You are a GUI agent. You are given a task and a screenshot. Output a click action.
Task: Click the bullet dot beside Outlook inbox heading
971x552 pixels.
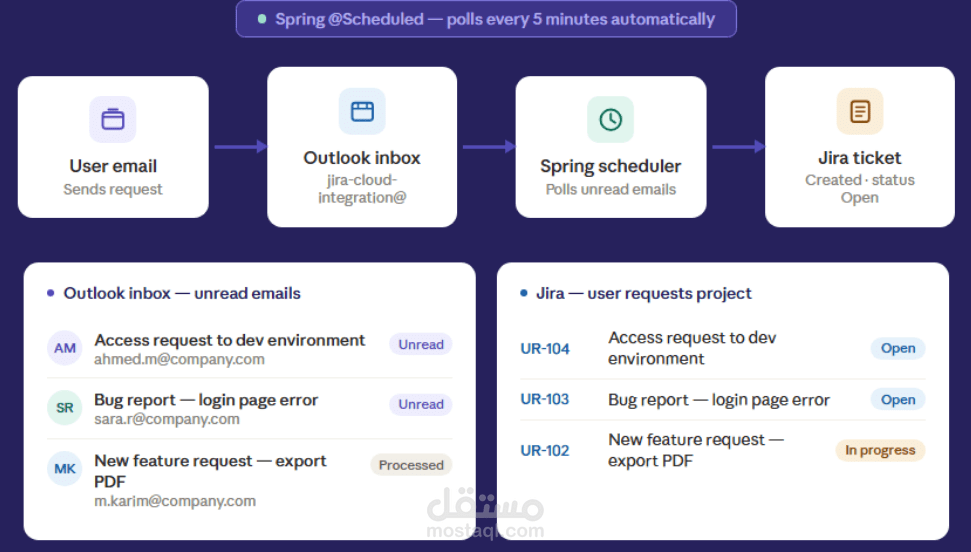pos(51,293)
